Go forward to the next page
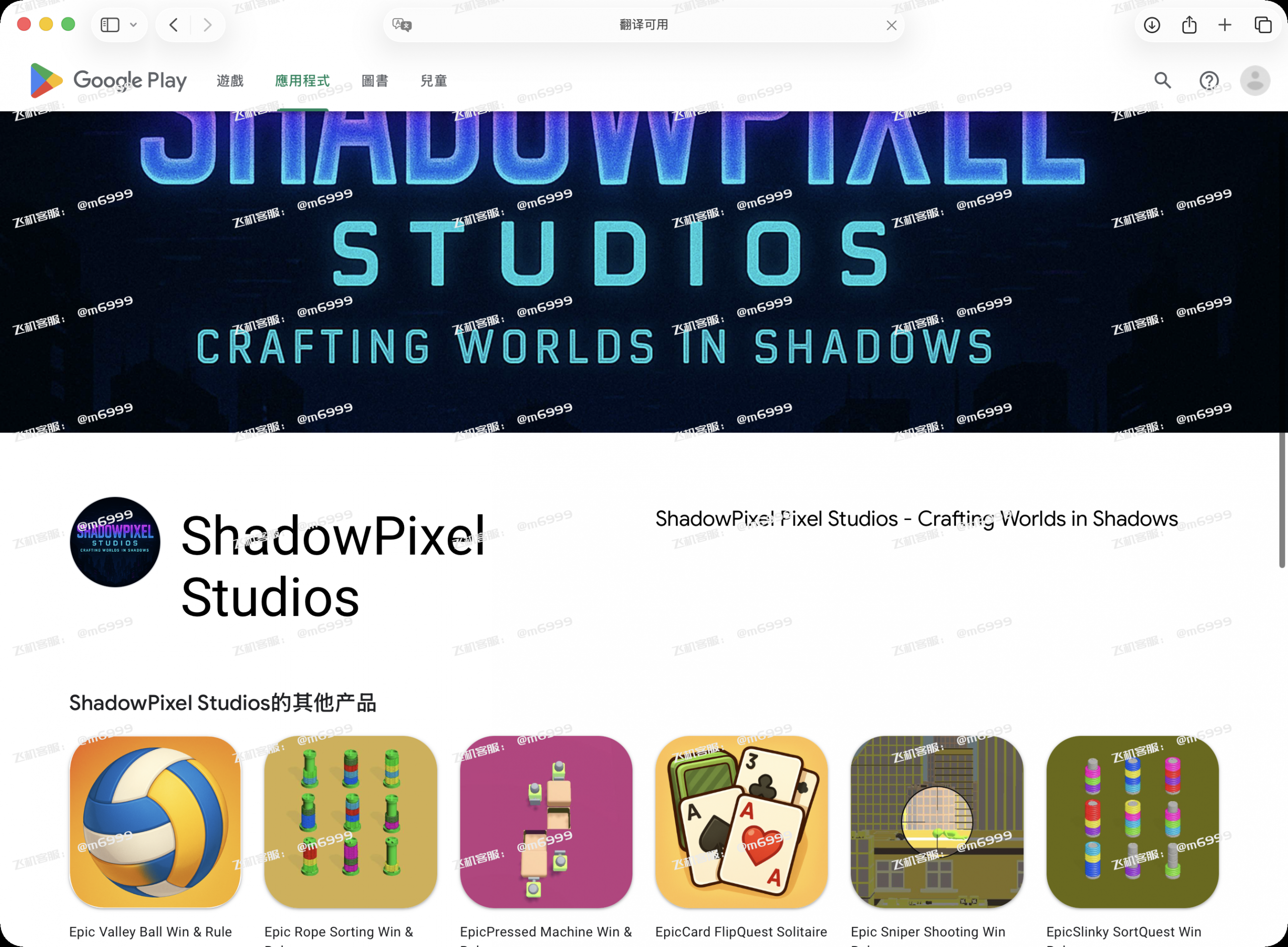This screenshot has width=1288, height=947. pos(208,25)
